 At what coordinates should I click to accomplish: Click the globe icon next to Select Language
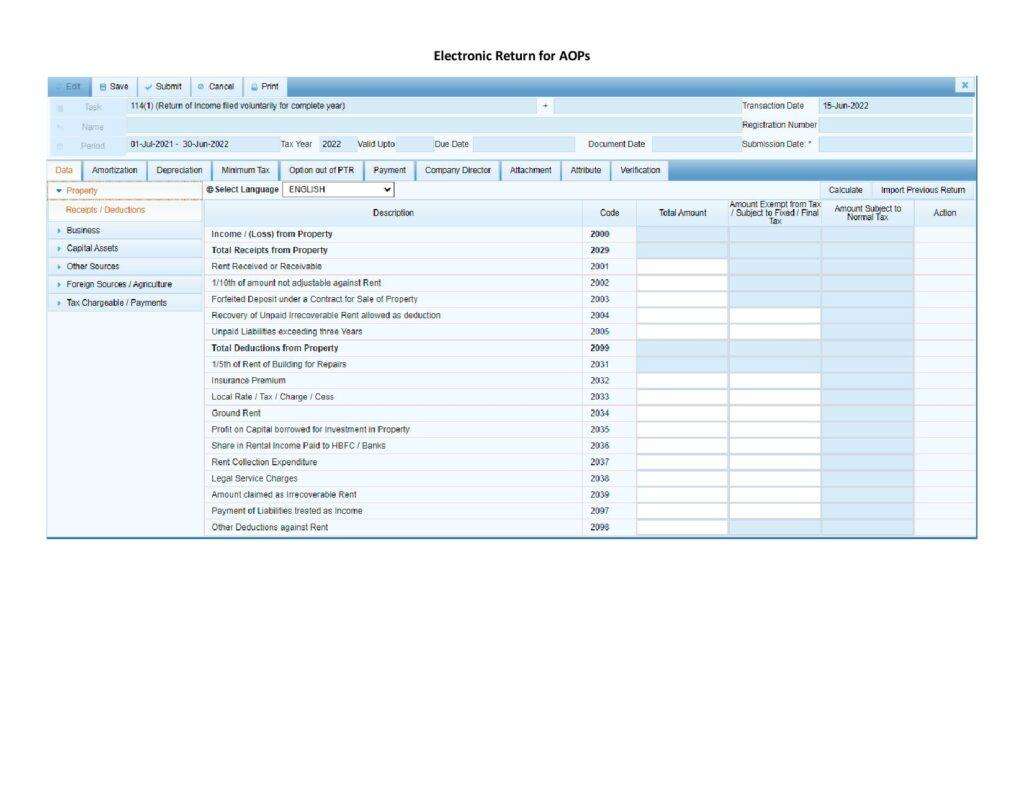coord(210,189)
